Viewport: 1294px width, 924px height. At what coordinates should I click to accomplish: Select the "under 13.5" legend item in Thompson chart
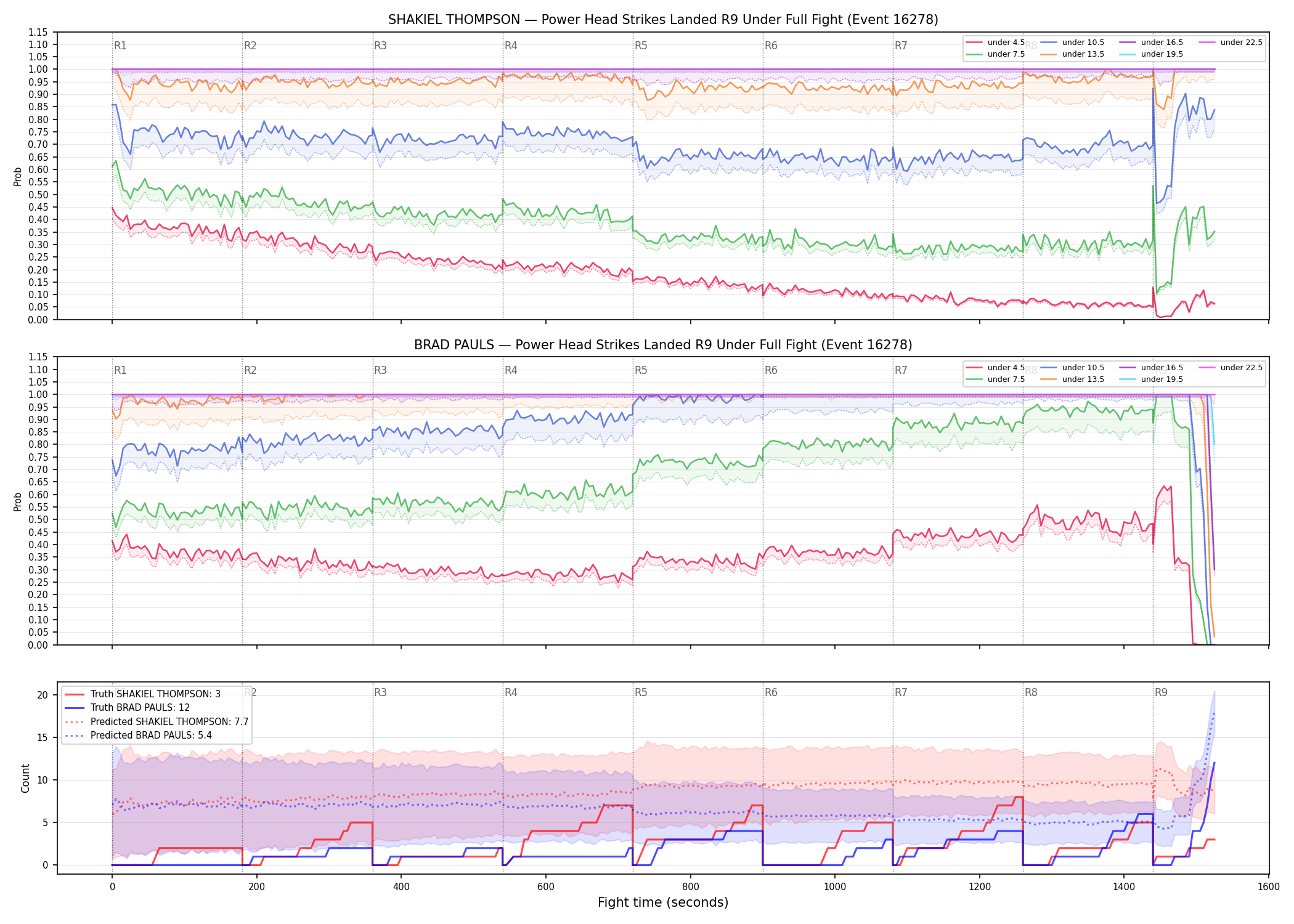coord(1072,54)
